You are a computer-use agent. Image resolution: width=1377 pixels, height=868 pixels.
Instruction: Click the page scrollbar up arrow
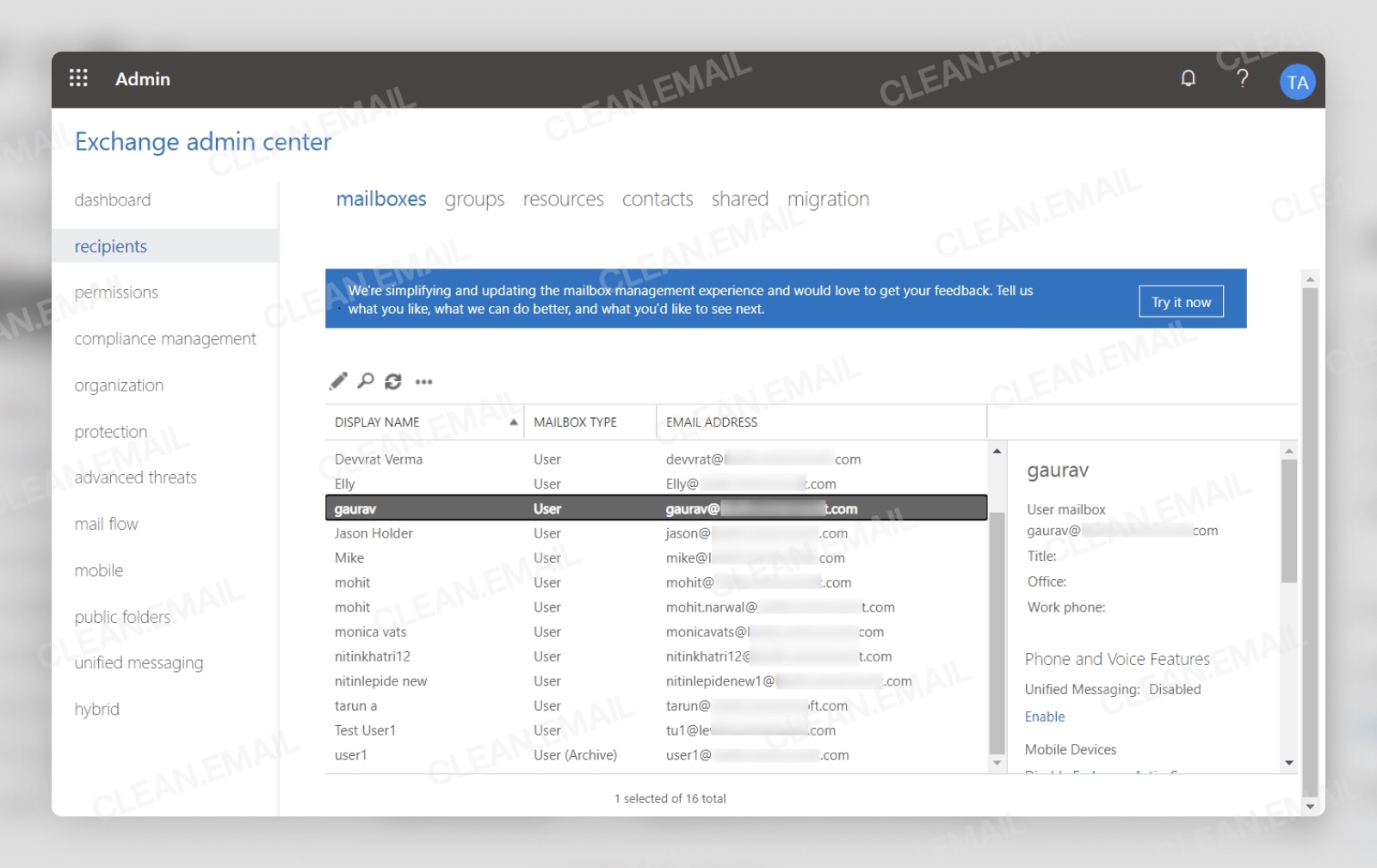(x=1310, y=279)
